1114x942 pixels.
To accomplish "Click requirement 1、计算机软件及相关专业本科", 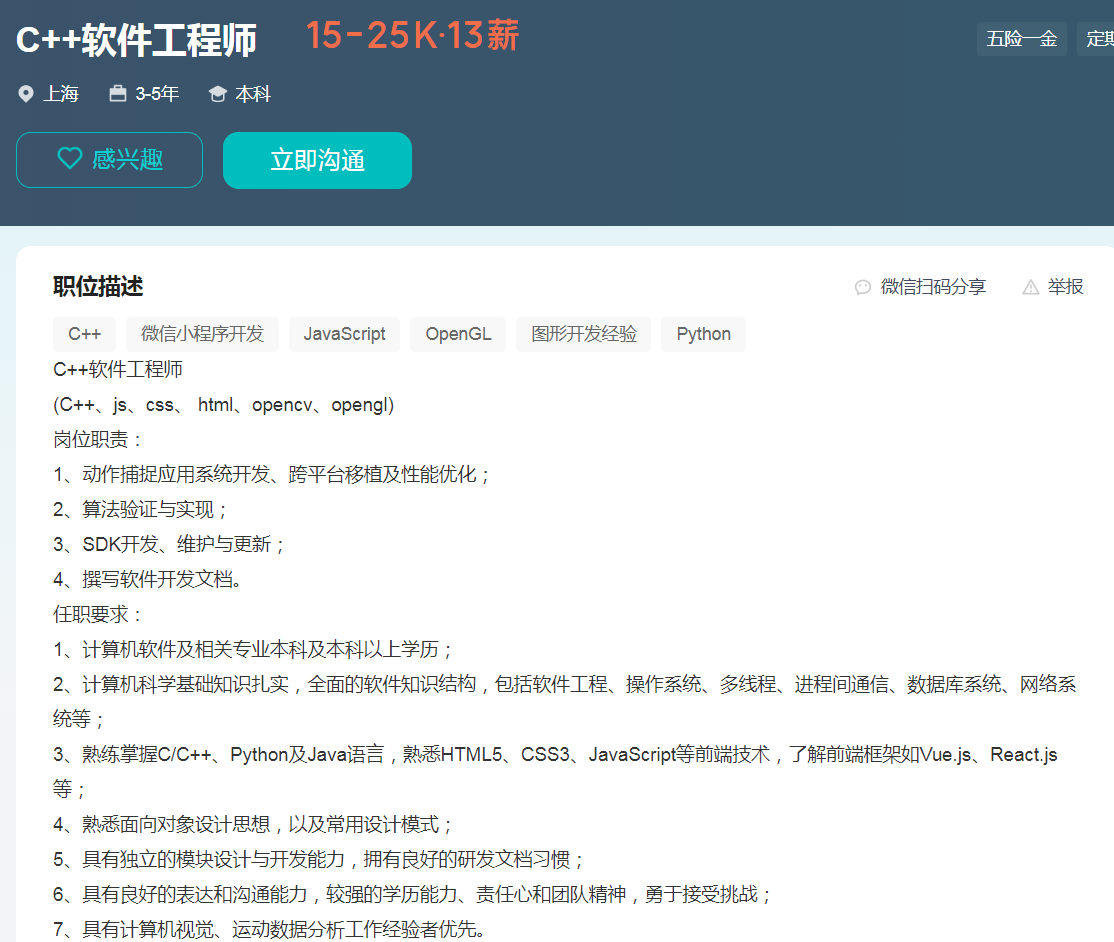I will (253, 649).
